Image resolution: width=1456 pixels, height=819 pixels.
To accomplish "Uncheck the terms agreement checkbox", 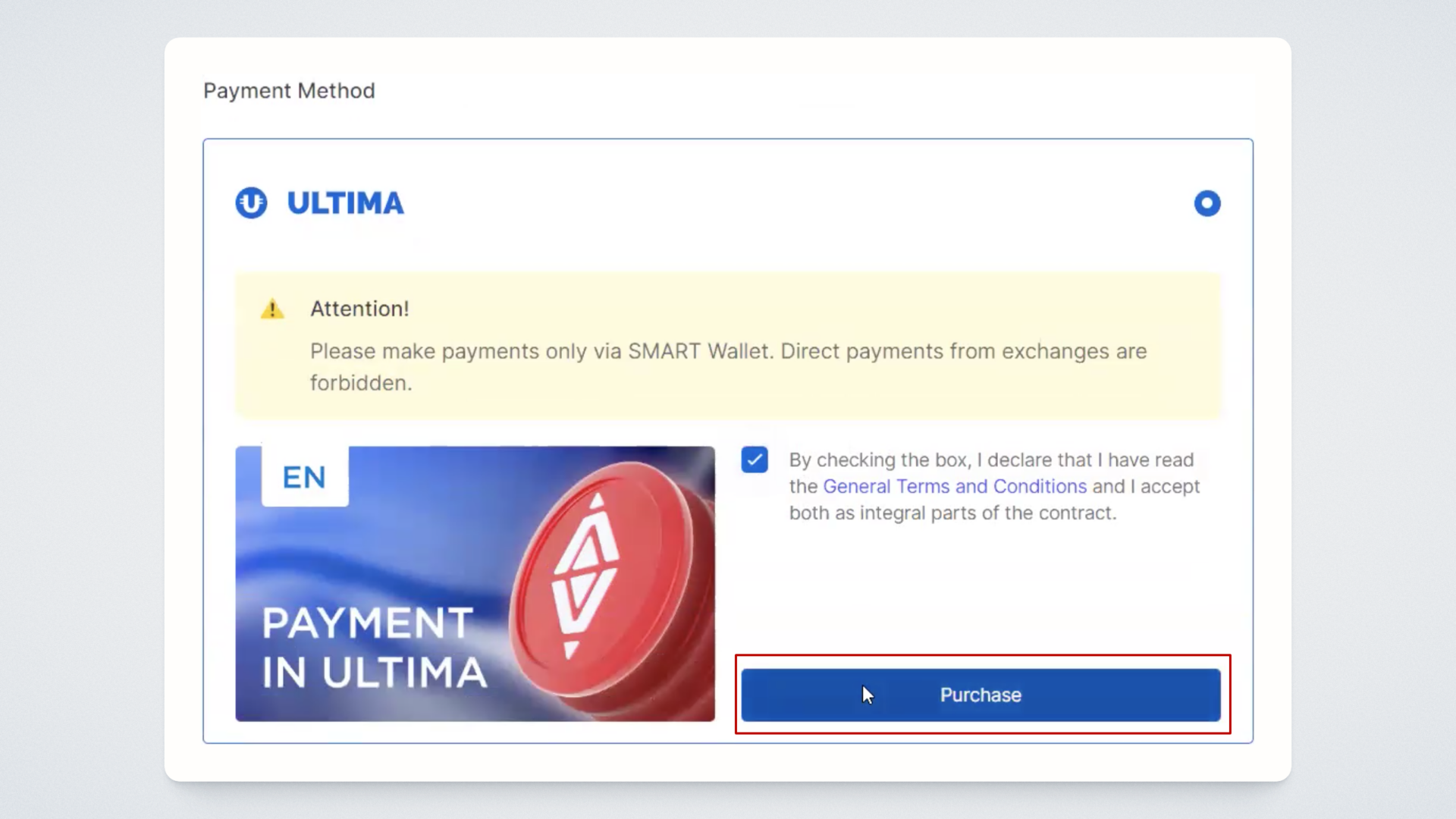I will click(755, 460).
